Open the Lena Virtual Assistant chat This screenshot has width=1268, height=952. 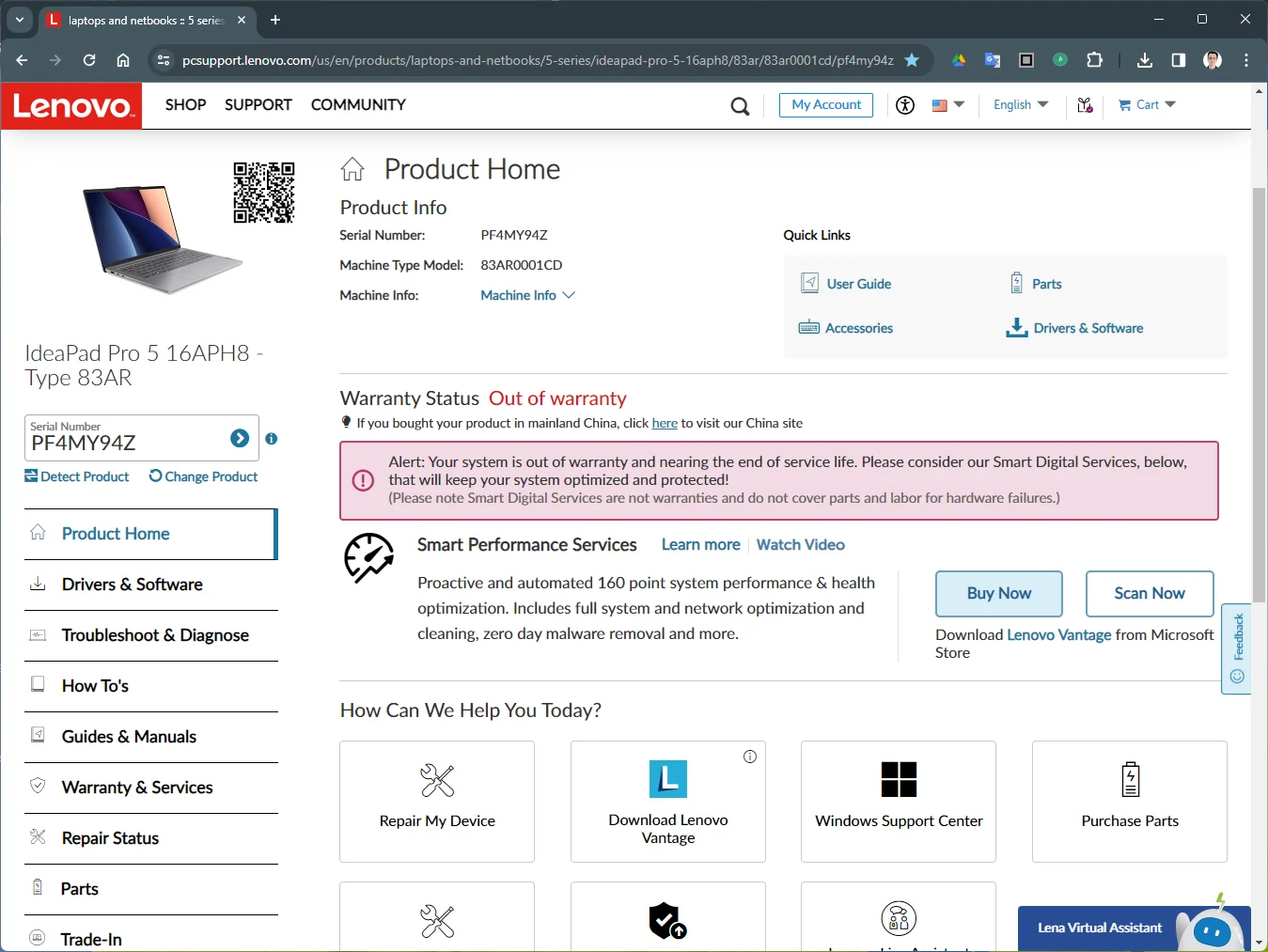(x=1135, y=929)
